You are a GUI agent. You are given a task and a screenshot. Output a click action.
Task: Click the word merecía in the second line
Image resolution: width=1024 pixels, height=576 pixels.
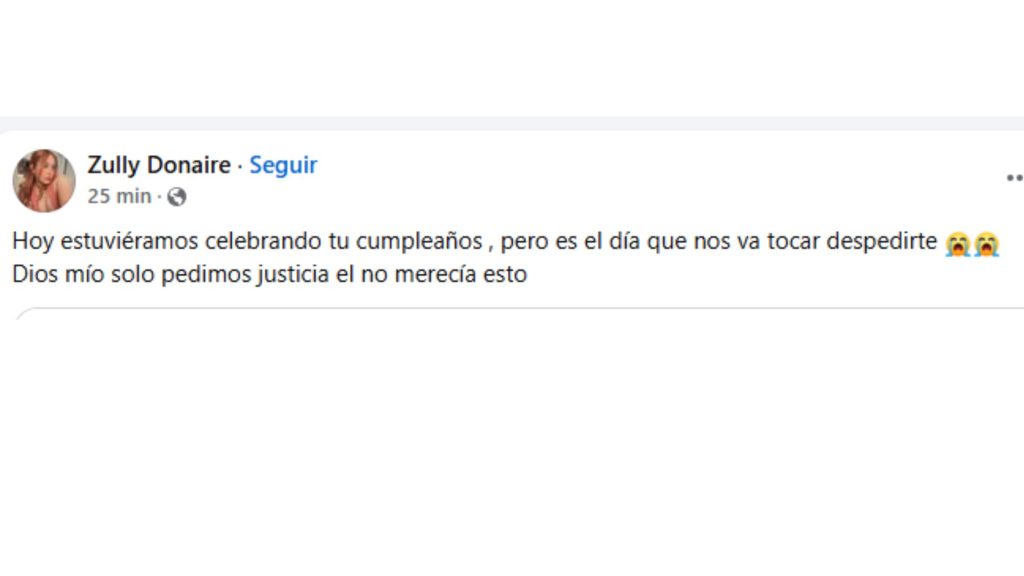(436, 274)
